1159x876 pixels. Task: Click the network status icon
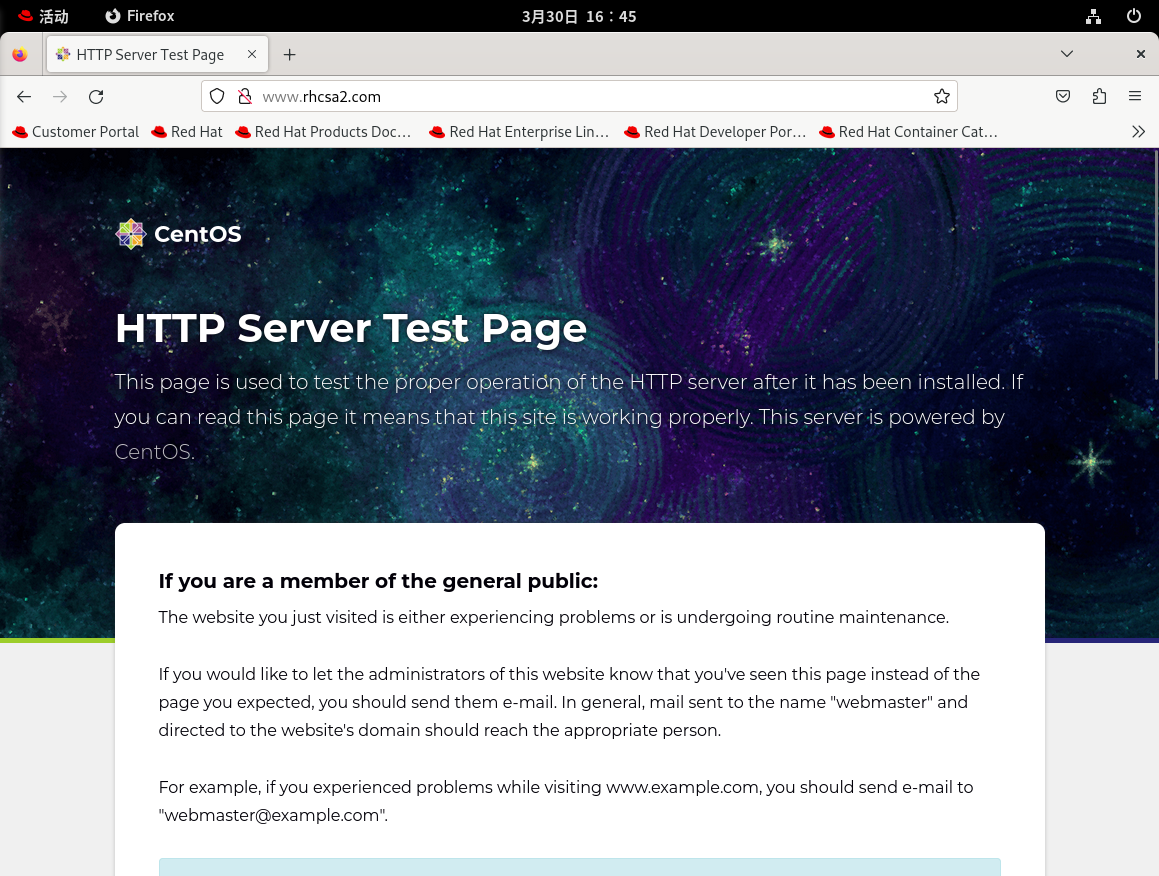coord(1093,16)
